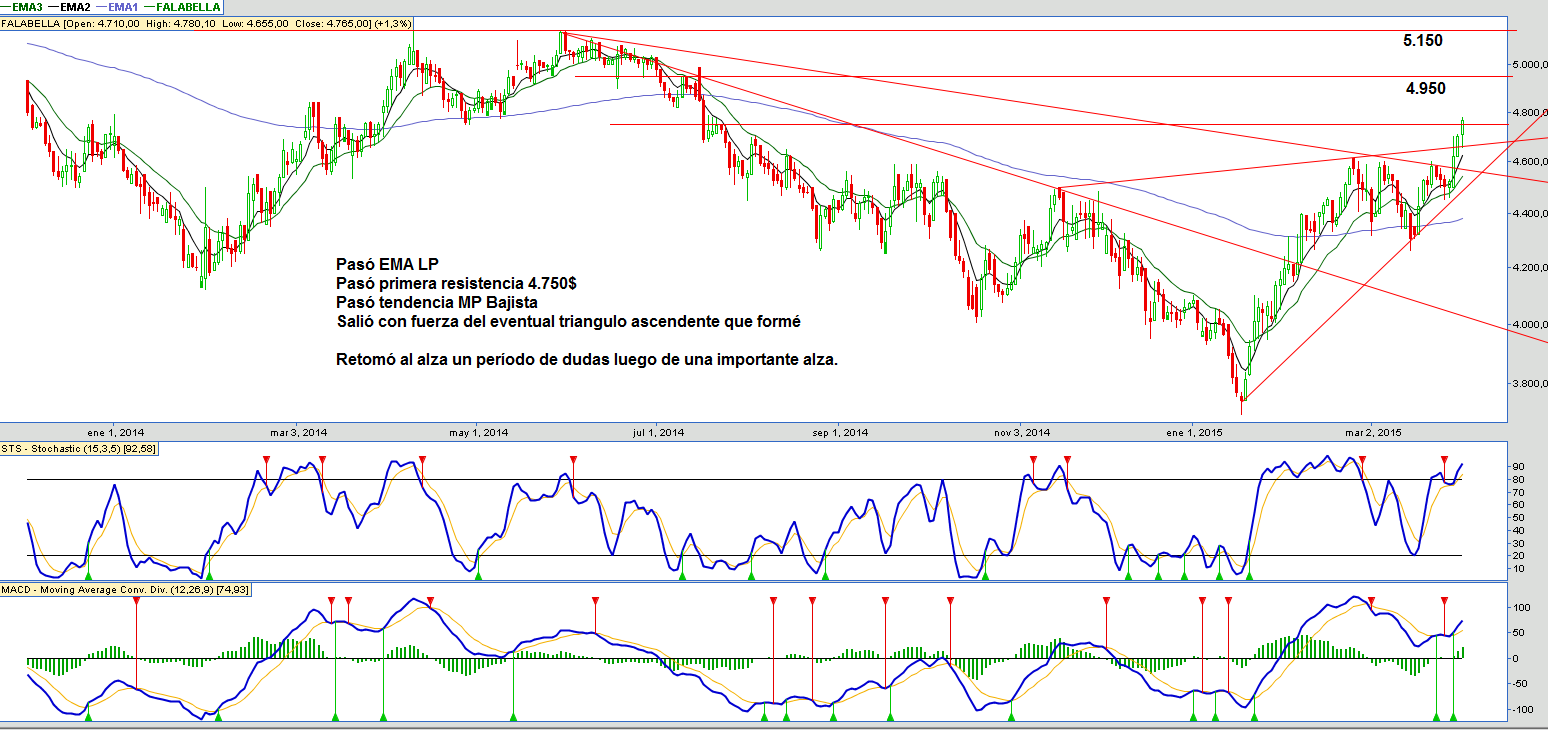Click the 'Pasó EMA LP' annotation
The height and width of the screenshot is (730, 1548).
click(x=388, y=265)
